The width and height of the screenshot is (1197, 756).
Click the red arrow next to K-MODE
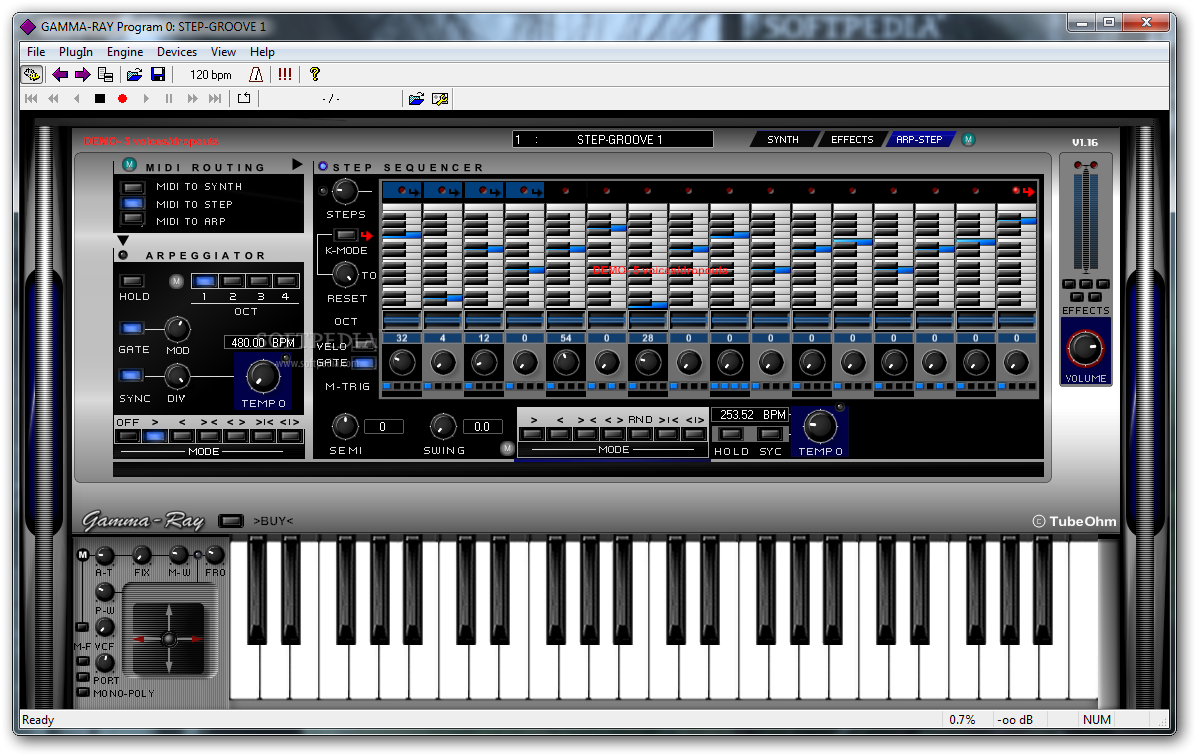click(x=366, y=235)
